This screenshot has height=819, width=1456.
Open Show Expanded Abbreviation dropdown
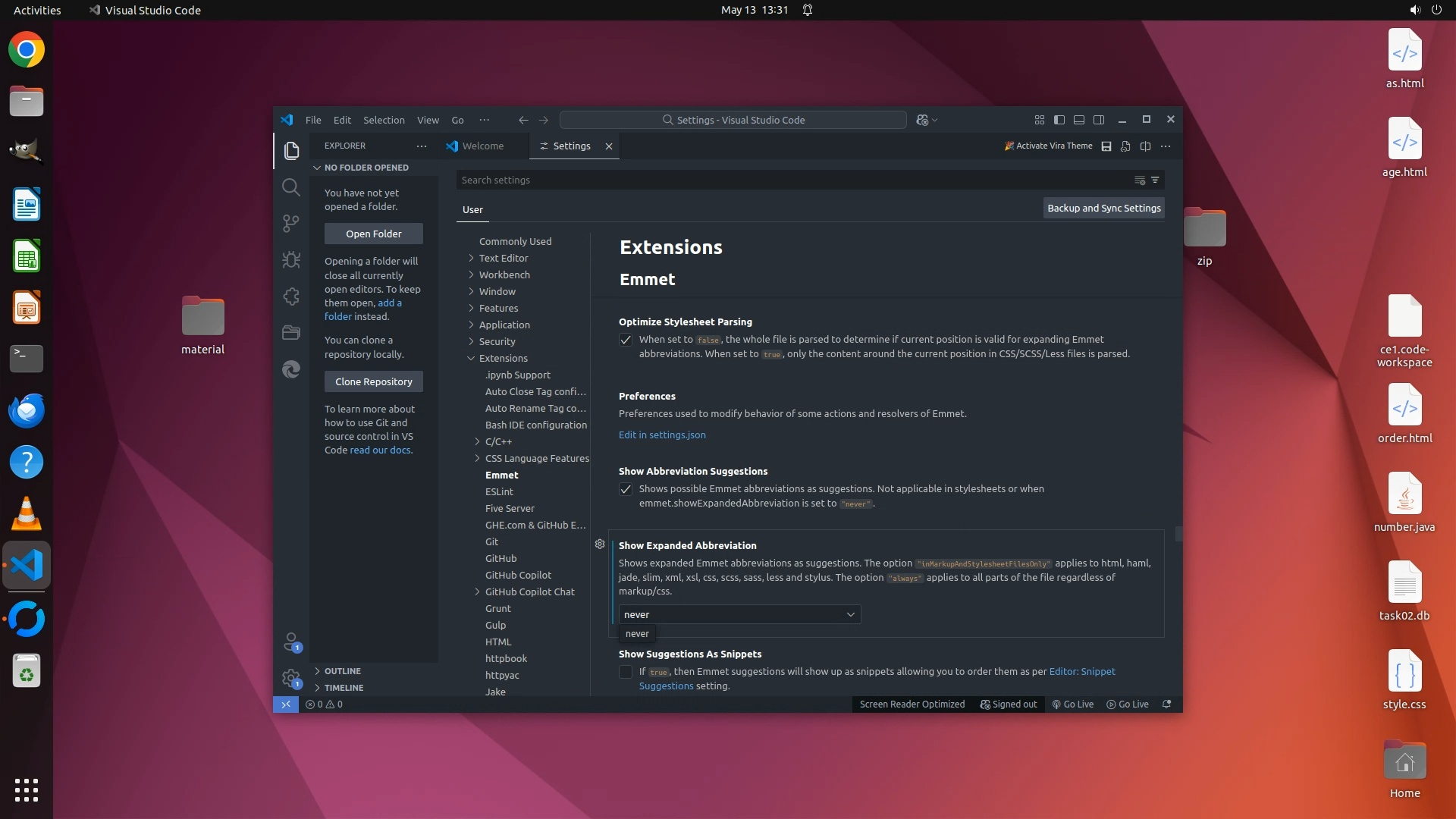pyautogui.click(x=739, y=614)
